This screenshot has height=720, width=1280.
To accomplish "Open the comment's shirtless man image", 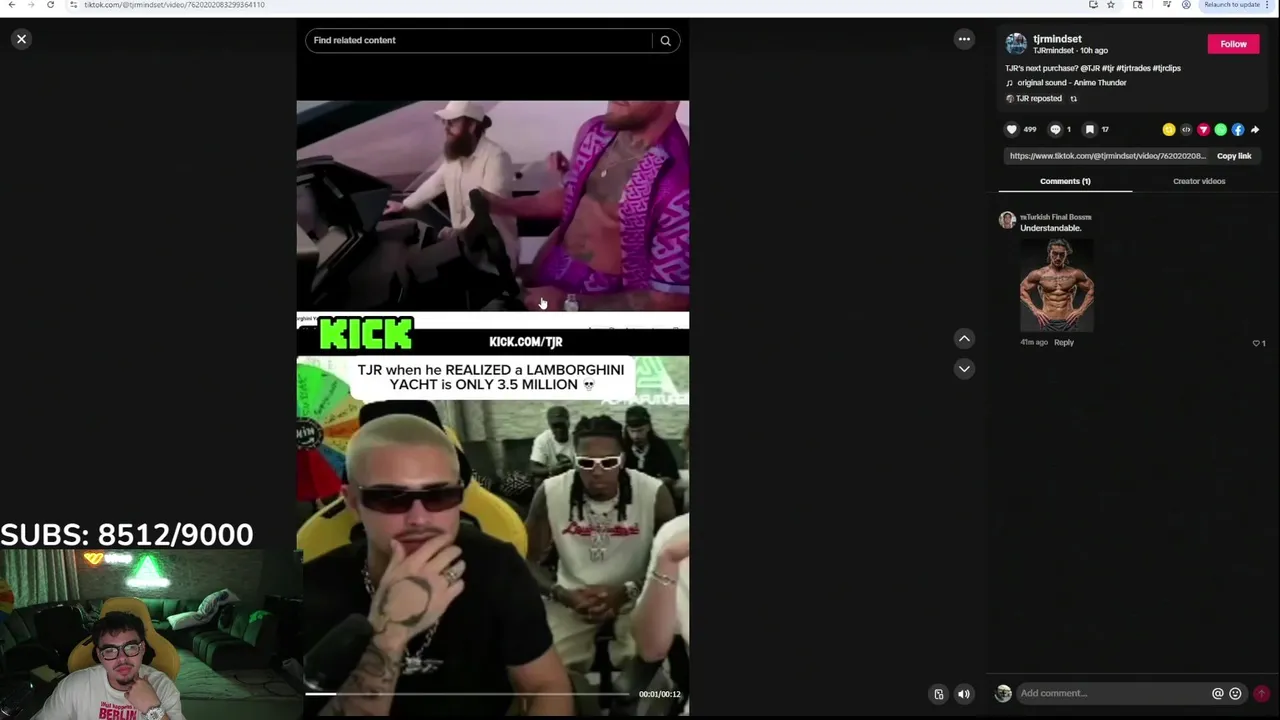I will pos(1057,285).
